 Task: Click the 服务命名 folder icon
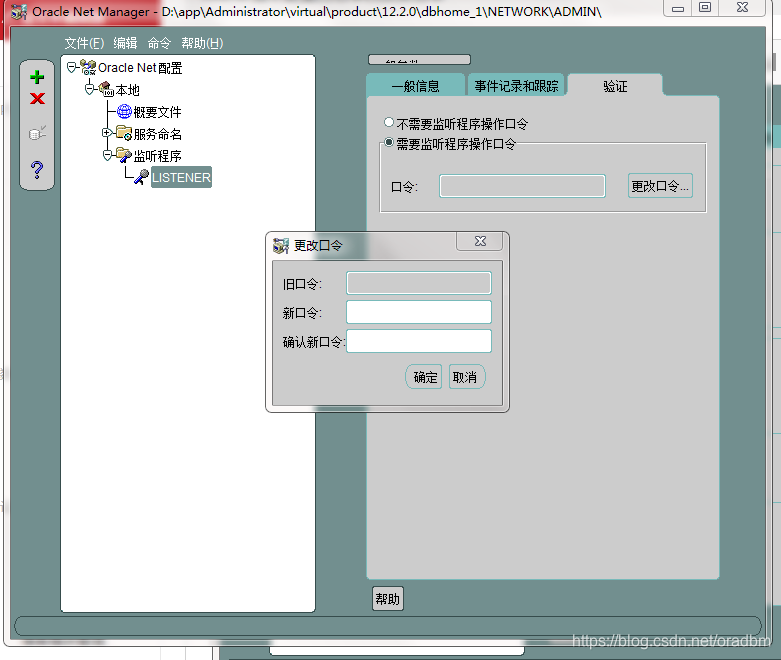coord(124,133)
